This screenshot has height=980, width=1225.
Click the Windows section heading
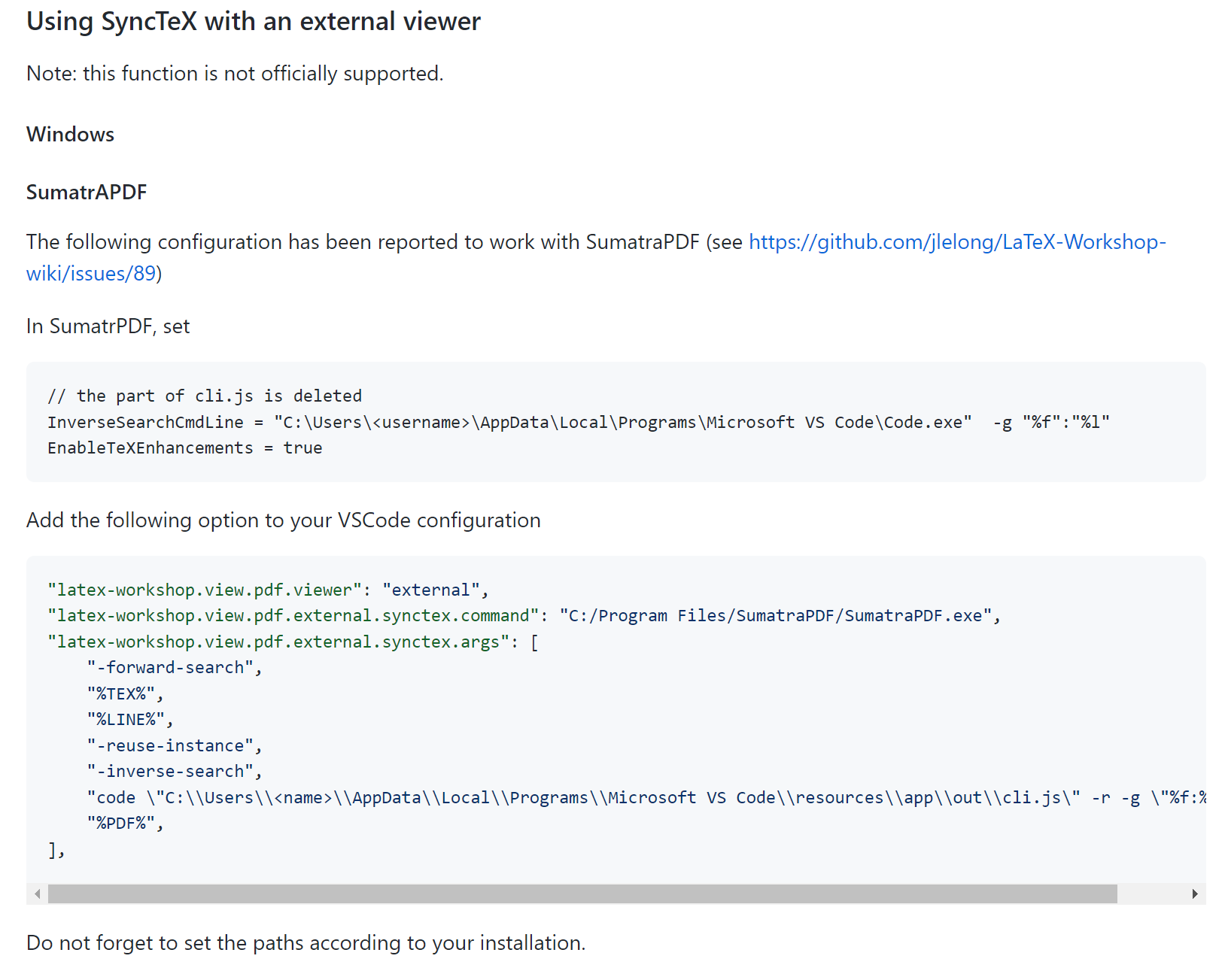coord(70,134)
